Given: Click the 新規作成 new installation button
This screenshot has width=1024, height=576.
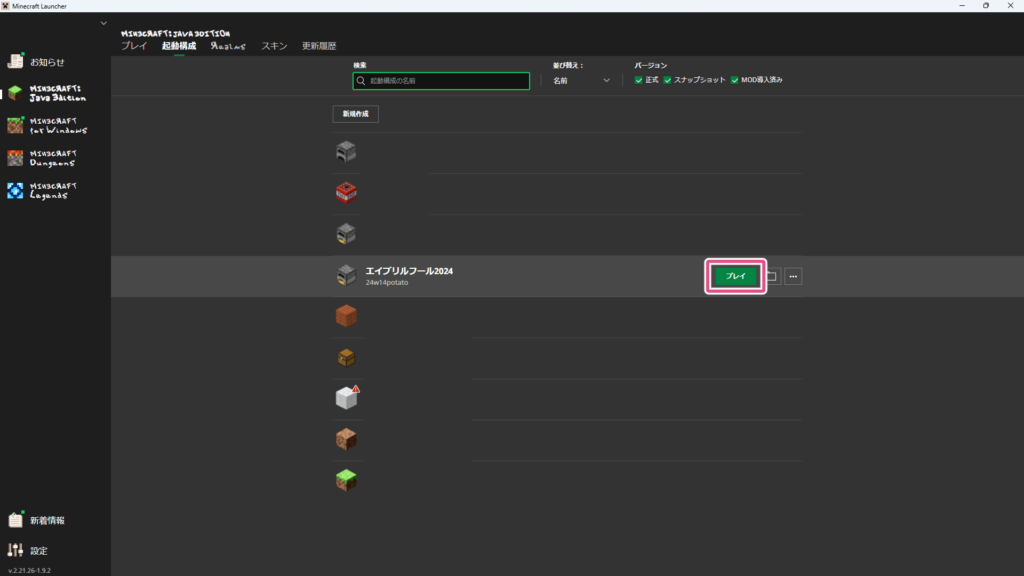Looking at the screenshot, I should pyautogui.click(x=355, y=115).
